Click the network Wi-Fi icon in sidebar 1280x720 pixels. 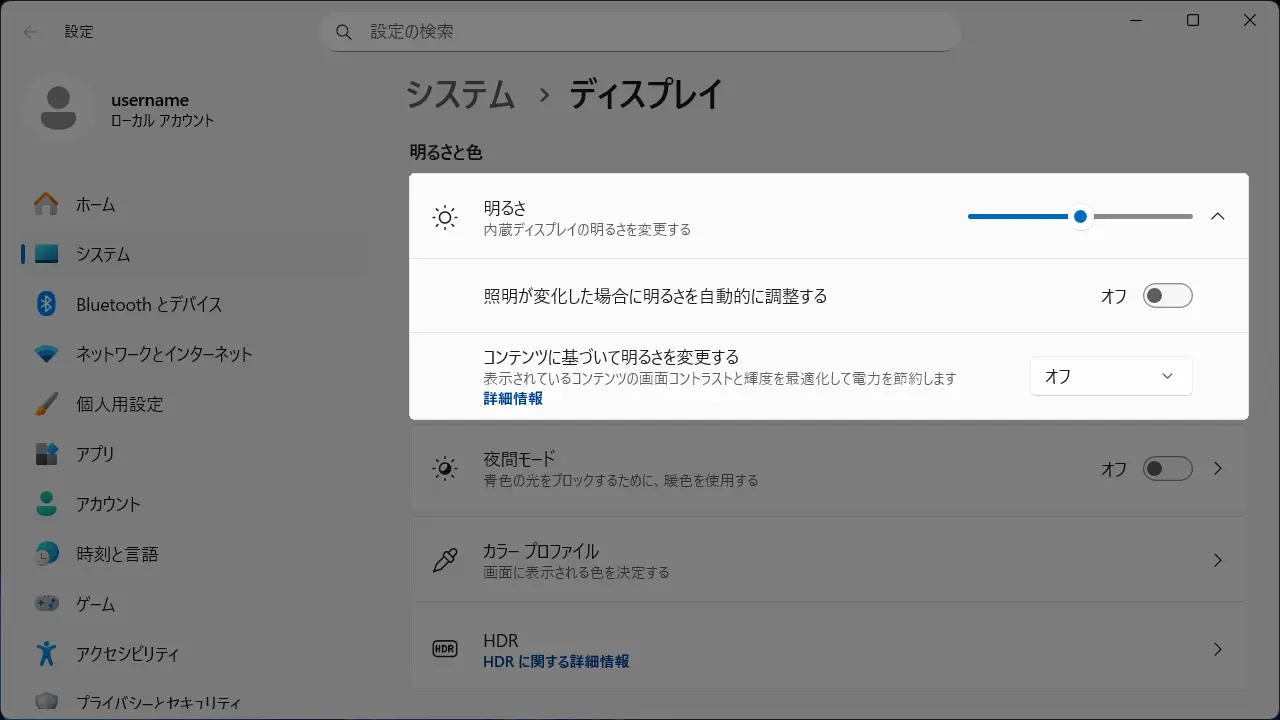[x=46, y=354]
